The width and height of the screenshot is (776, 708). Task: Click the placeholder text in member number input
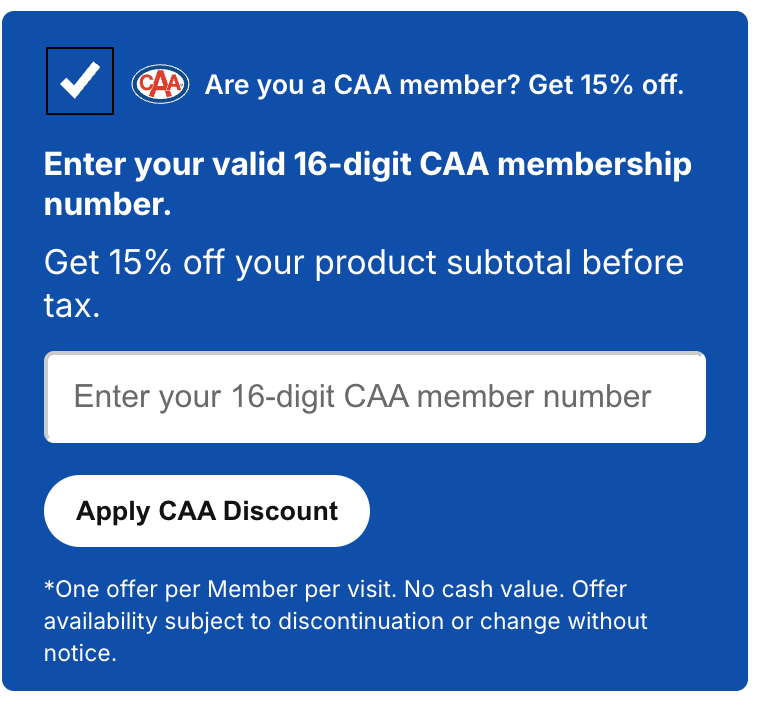(362, 397)
